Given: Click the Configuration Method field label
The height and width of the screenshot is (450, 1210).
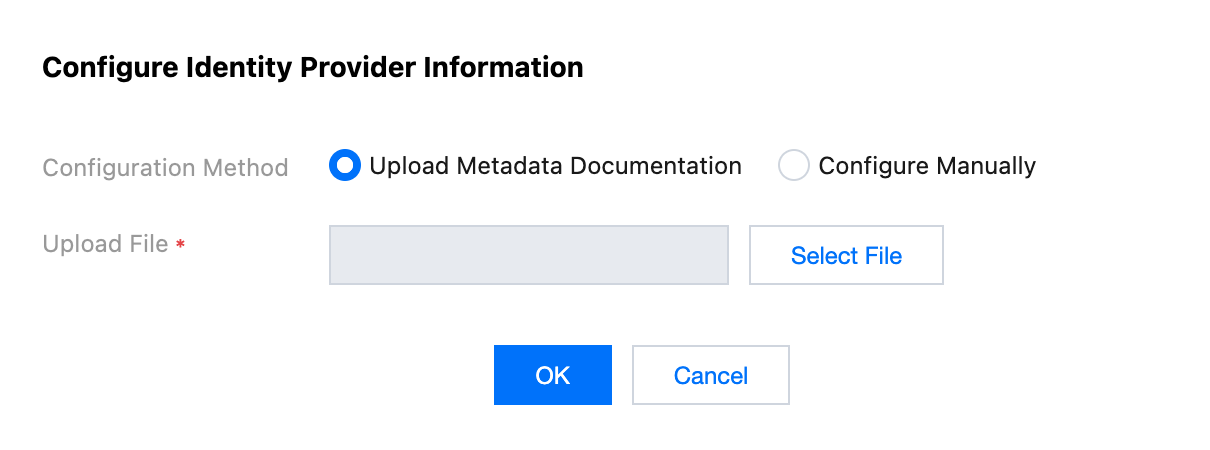Looking at the screenshot, I should coord(165,167).
